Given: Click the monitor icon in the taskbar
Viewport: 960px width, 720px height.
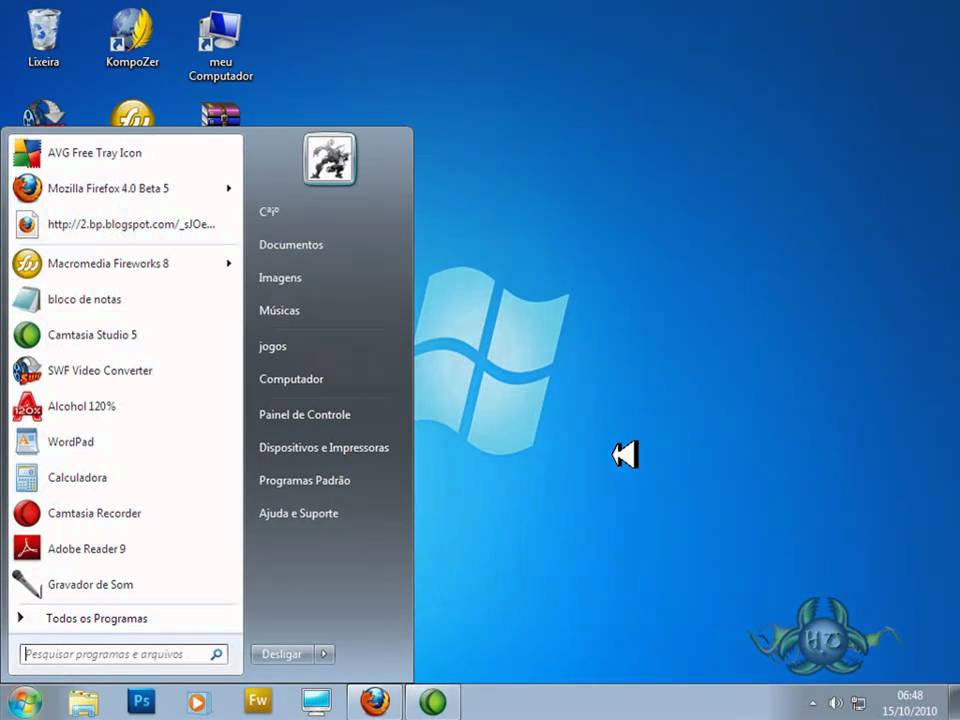Looking at the screenshot, I should 317,702.
